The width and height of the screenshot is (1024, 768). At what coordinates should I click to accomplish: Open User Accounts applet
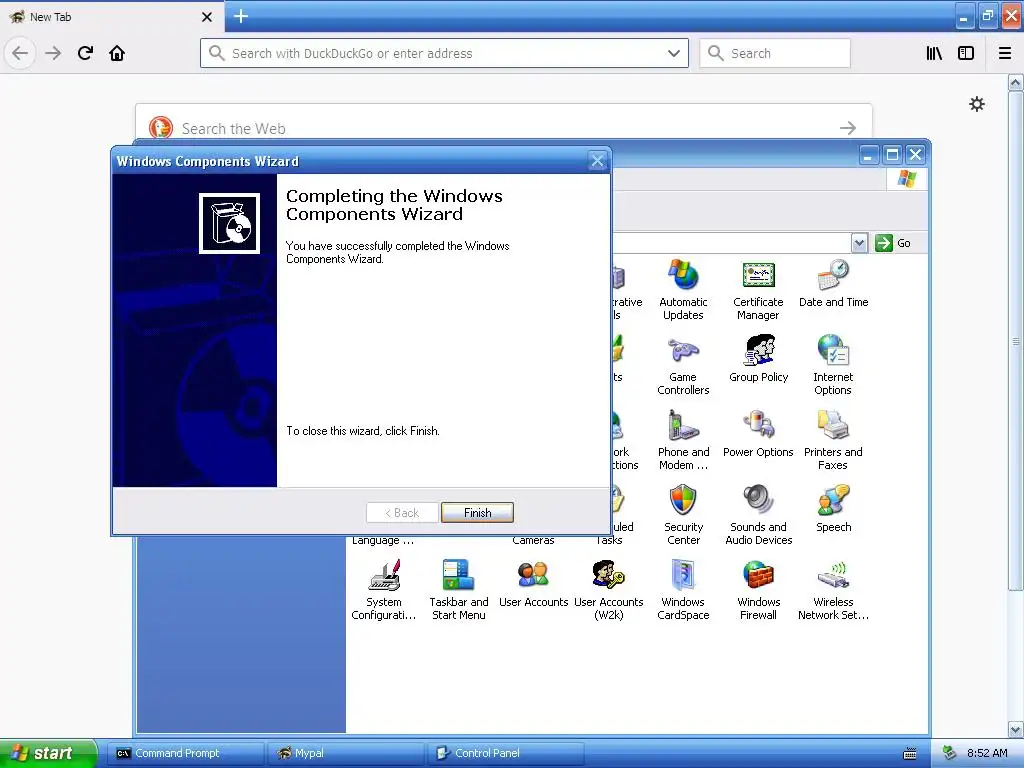(534, 584)
